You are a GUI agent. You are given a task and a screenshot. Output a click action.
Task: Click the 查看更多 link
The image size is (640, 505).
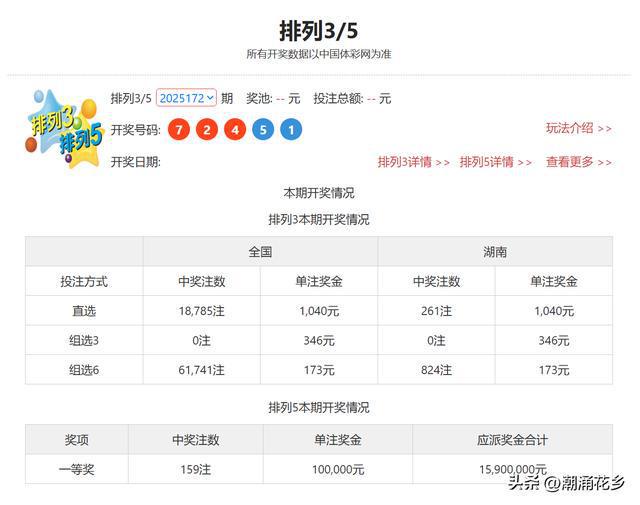578,162
